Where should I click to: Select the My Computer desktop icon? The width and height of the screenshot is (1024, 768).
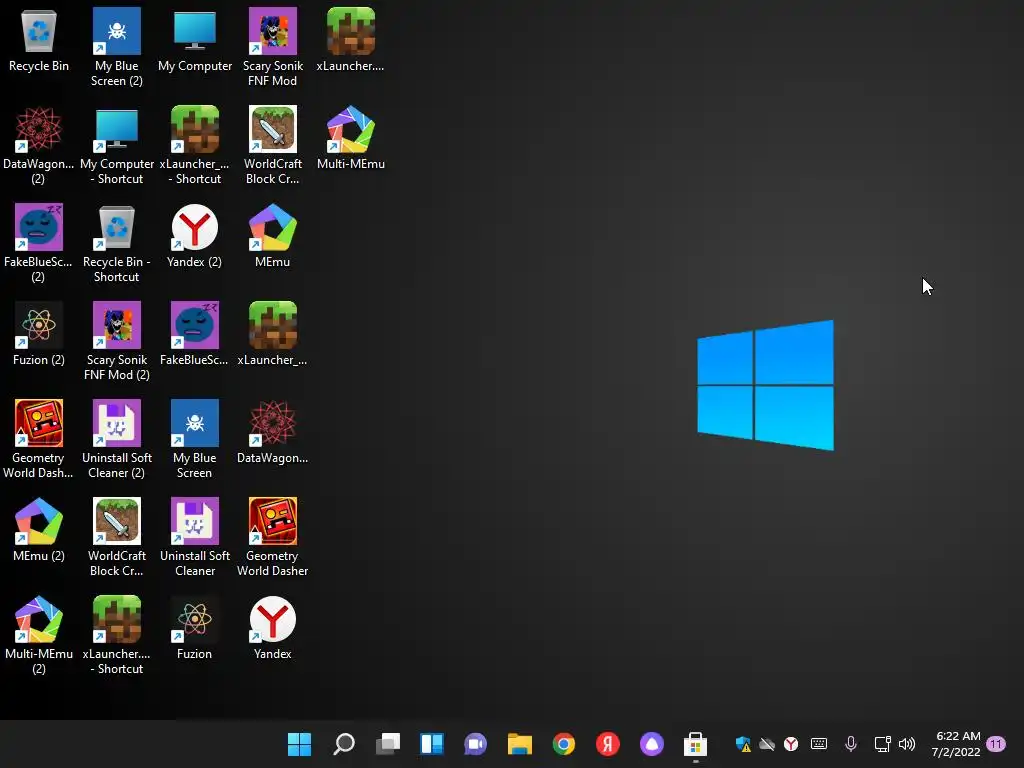click(195, 40)
